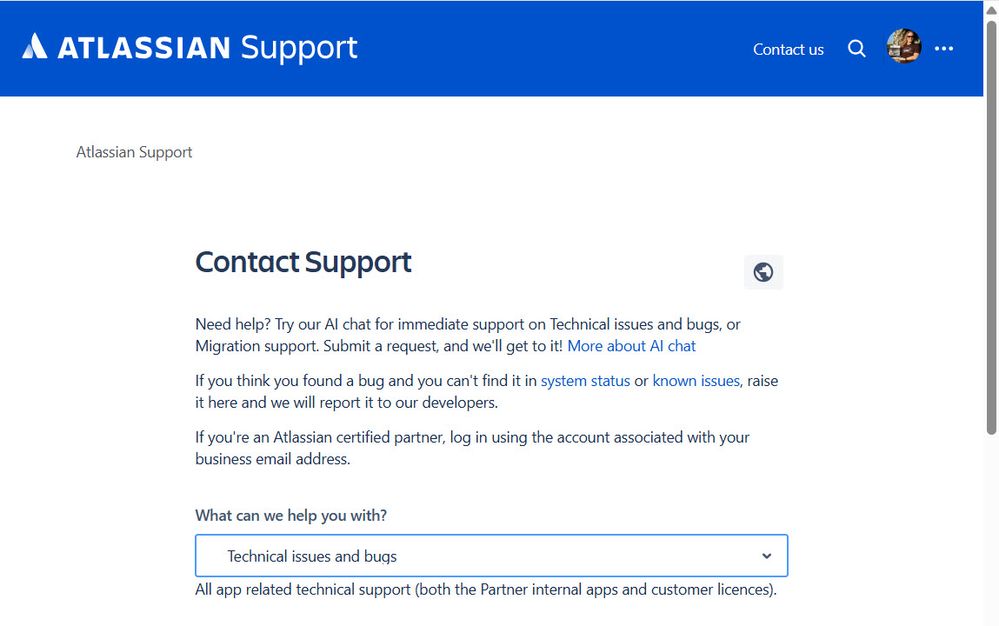This screenshot has height=626, width=999.
Task: Select 'Contact us' in the navigation bar
Action: pyautogui.click(x=788, y=49)
